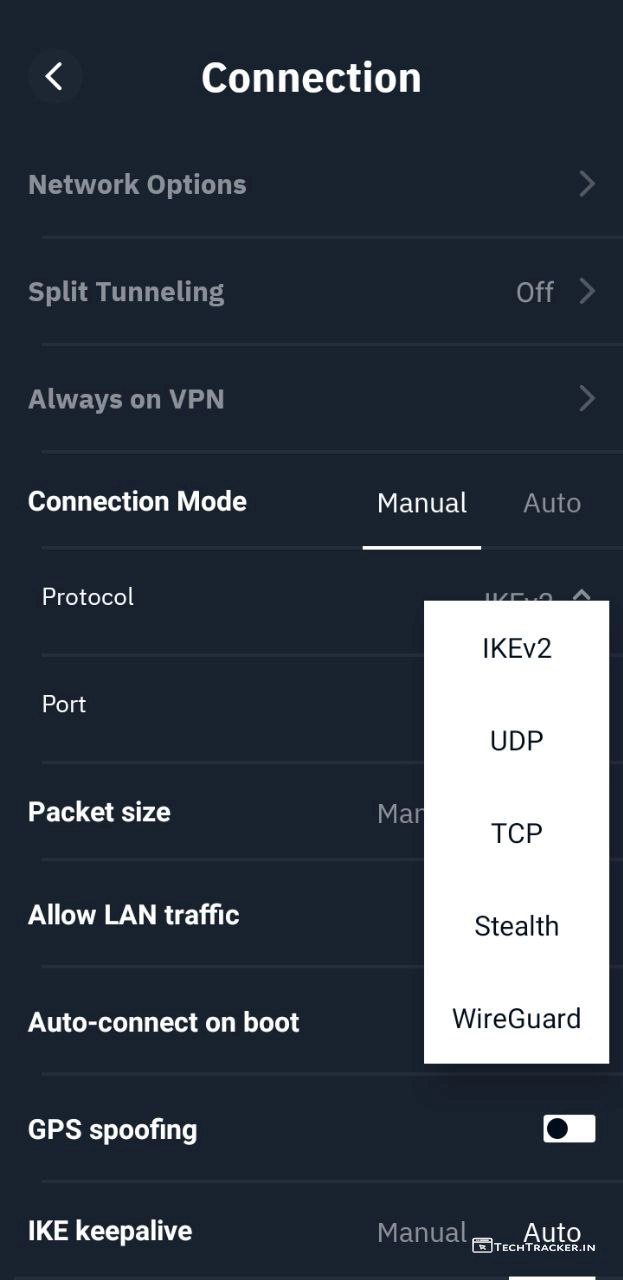Choose UDP protocol option
Screen dimensions: 623x1280
point(516,741)
